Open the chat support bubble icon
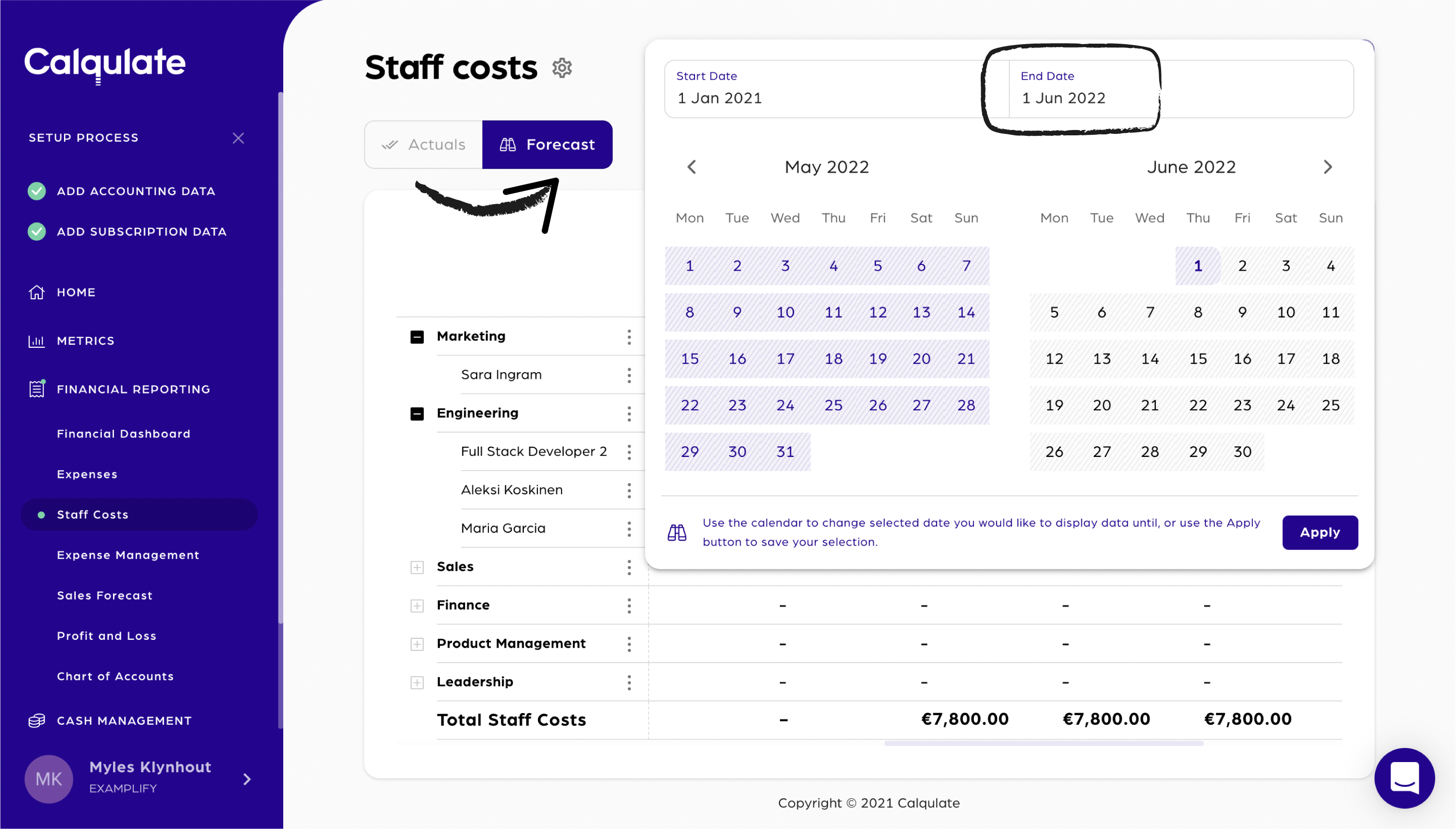The width and height of the screenshot is (1456, 829). pos(1404,778)
